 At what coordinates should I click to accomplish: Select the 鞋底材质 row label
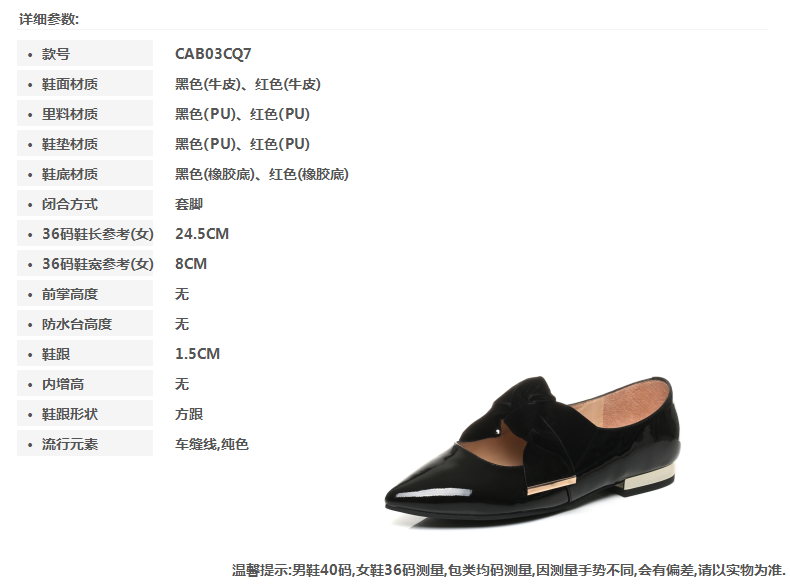85,174
